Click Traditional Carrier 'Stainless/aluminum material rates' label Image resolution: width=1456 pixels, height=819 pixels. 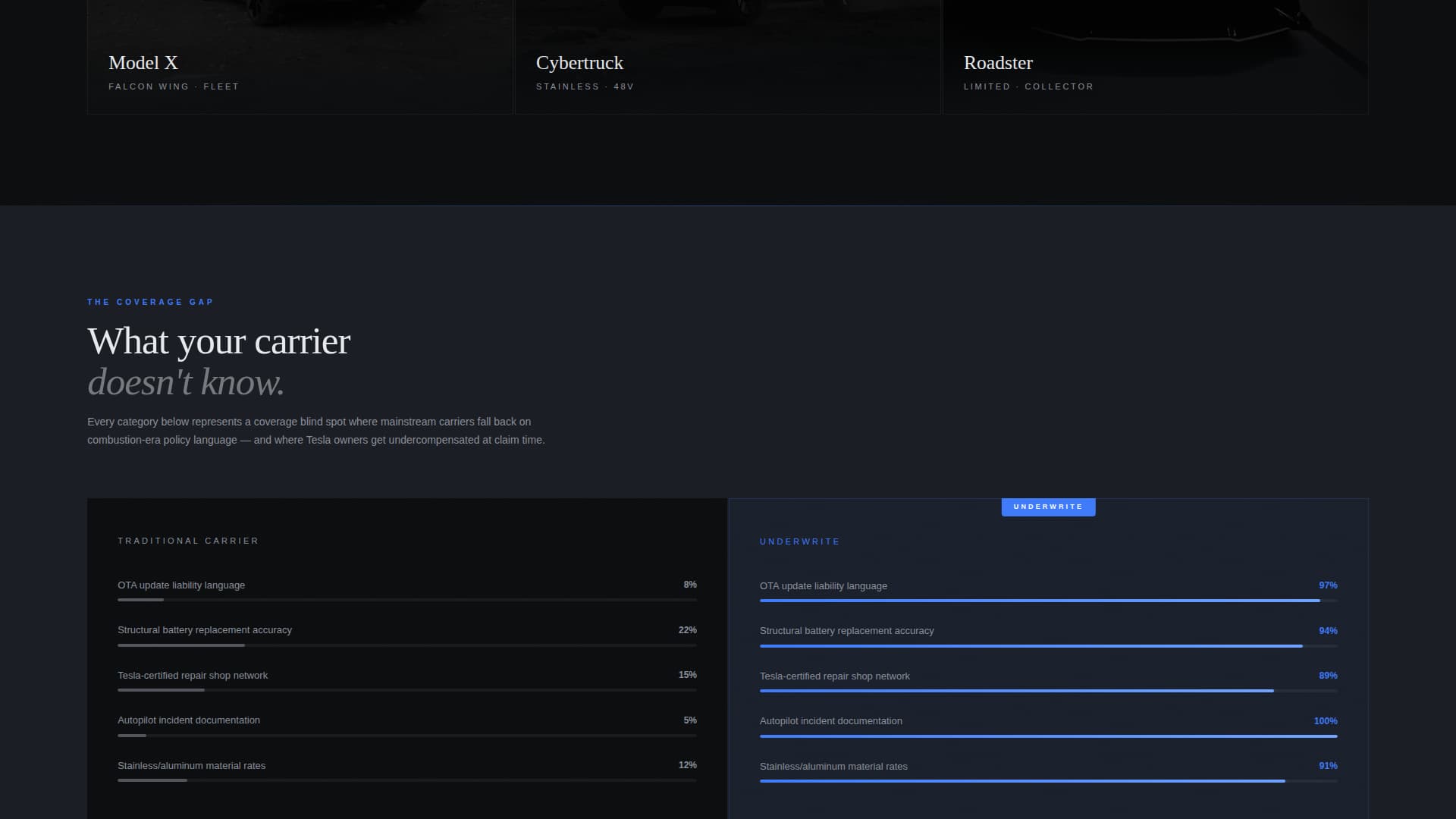click(x=192, y=766)
